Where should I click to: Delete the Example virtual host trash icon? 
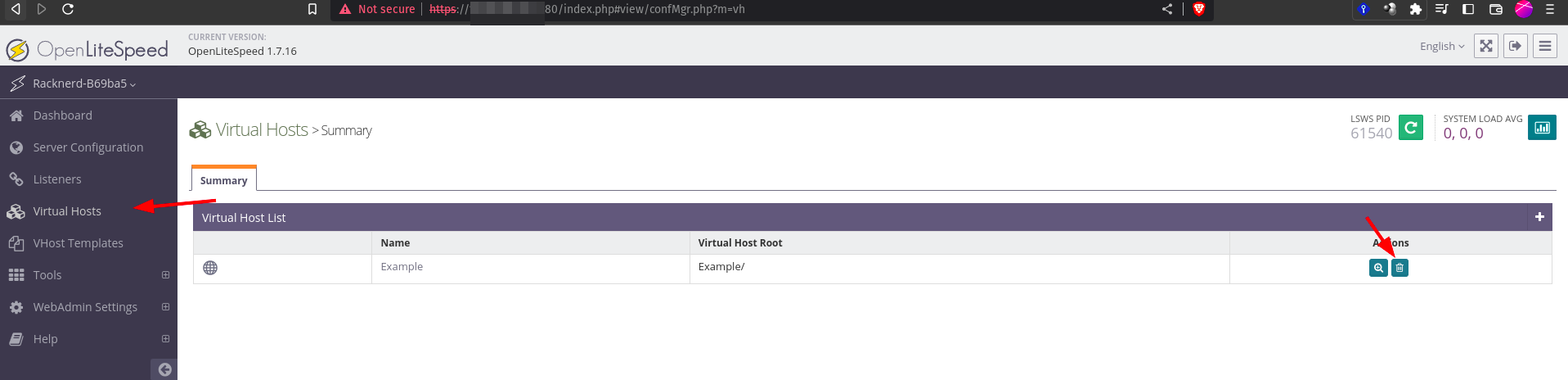(x=1400, y=268)
